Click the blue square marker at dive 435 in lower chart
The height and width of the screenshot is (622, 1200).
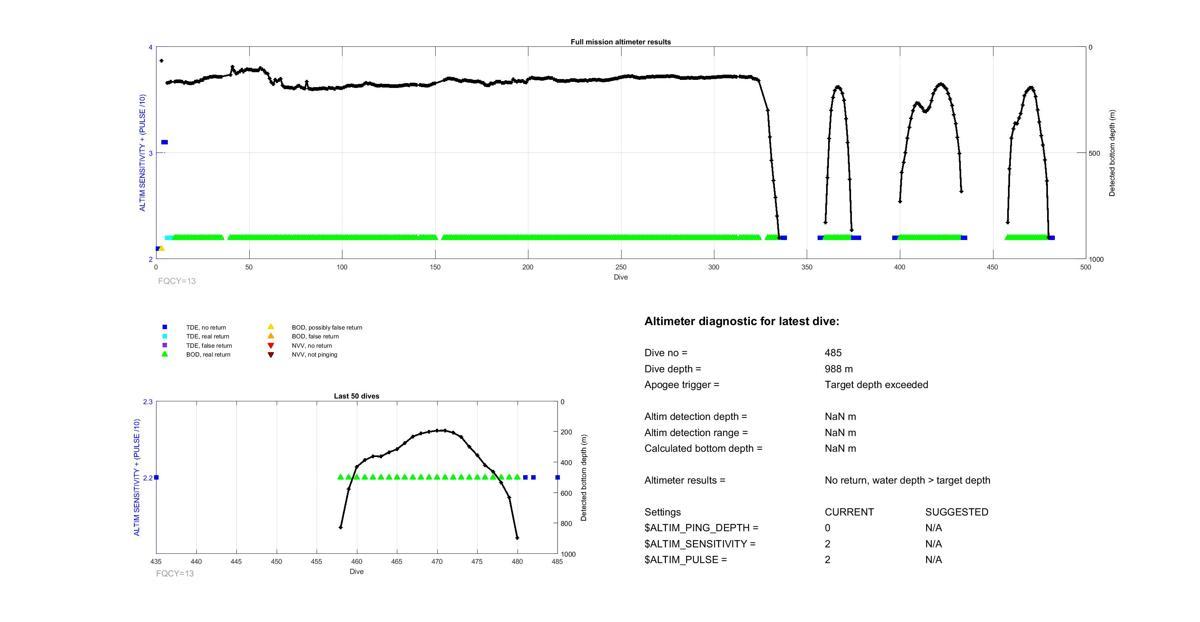pos(156,477)
